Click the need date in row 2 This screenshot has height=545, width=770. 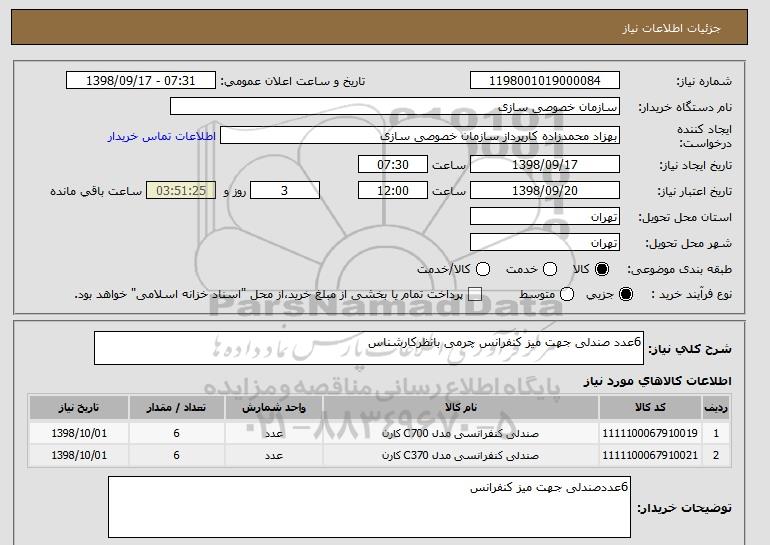[79, 456]
